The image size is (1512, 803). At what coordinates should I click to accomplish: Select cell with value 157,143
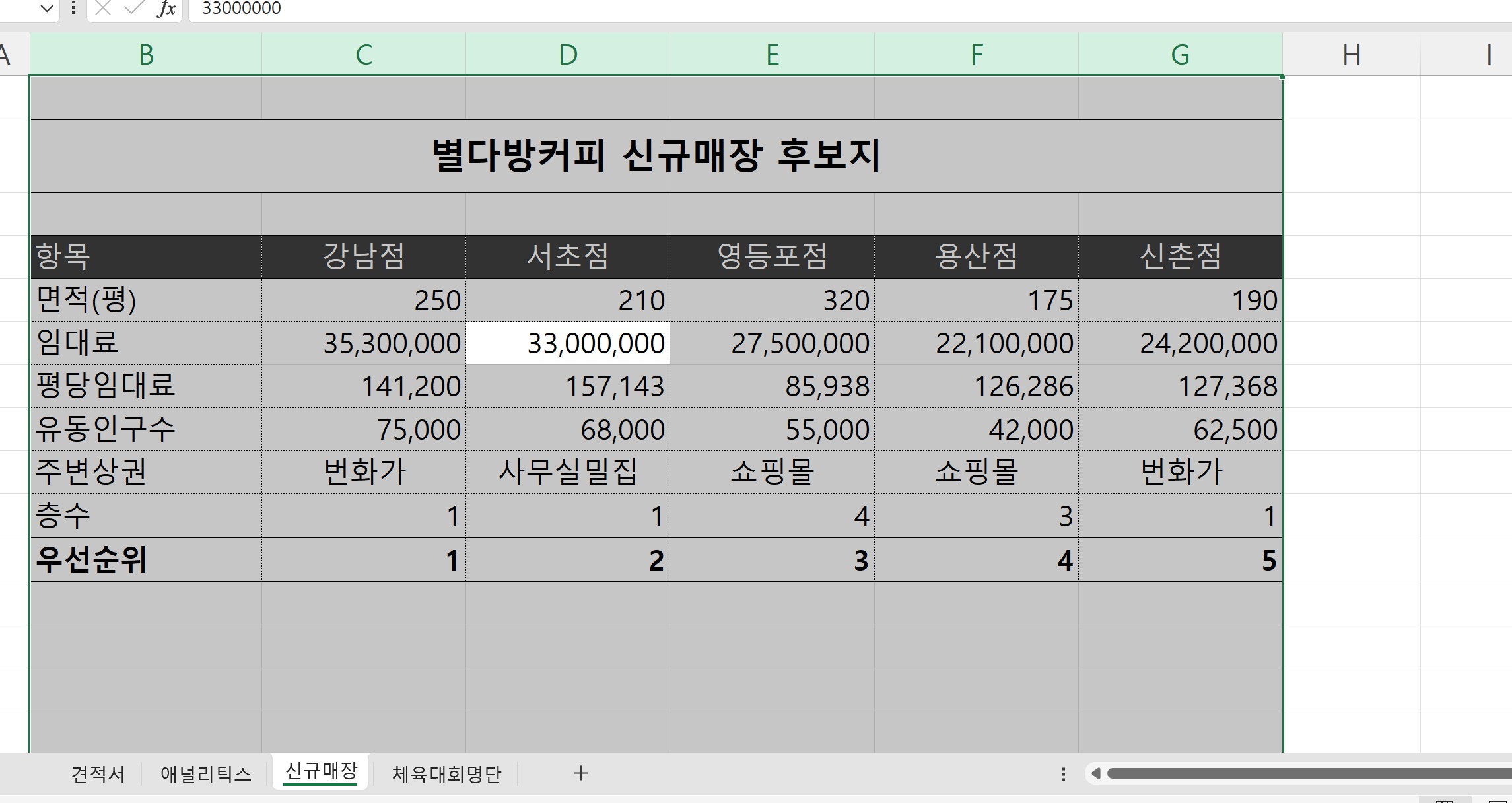tap(568, 386)
